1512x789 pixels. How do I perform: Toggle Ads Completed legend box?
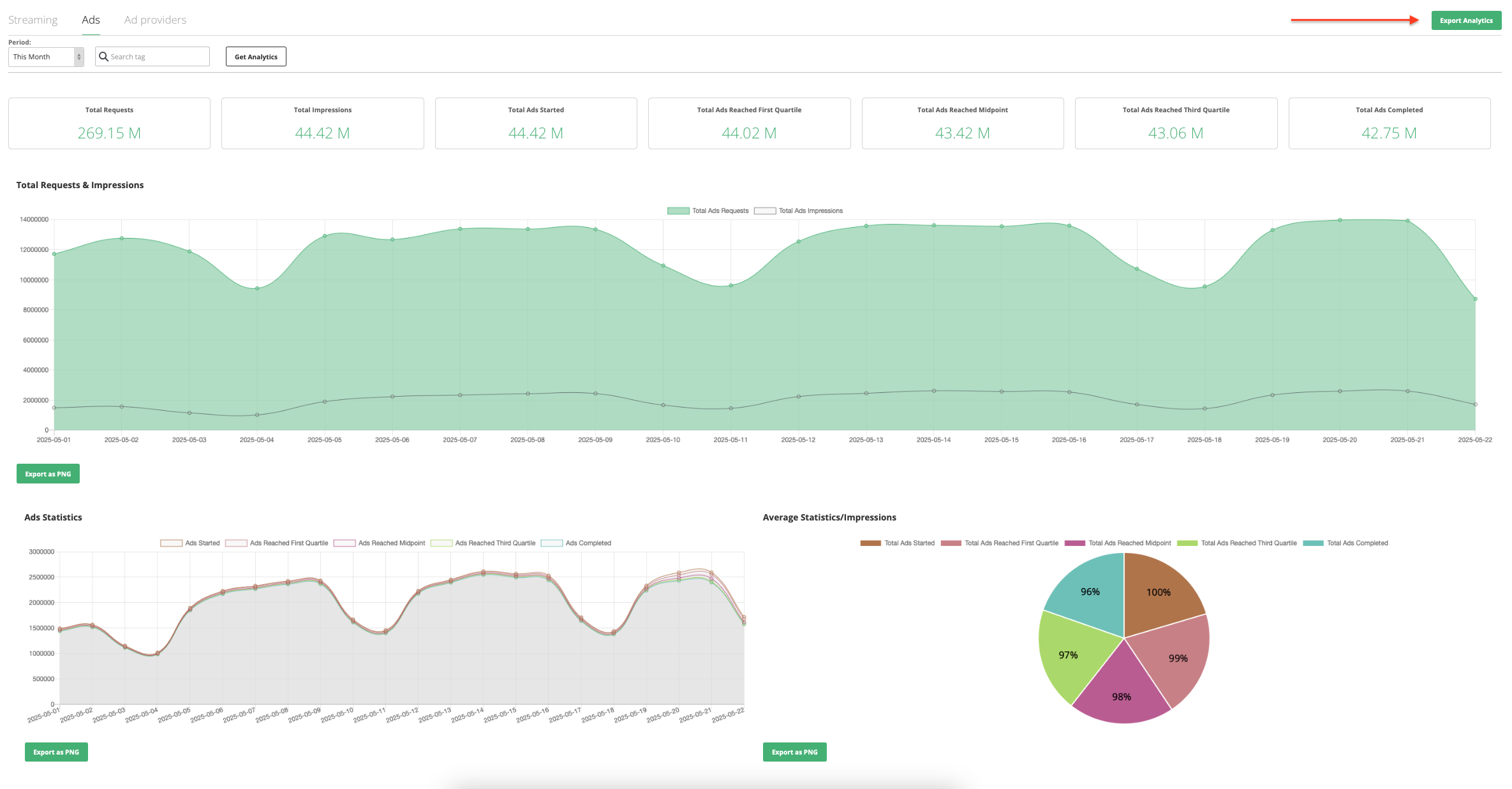tap(552, 543)
